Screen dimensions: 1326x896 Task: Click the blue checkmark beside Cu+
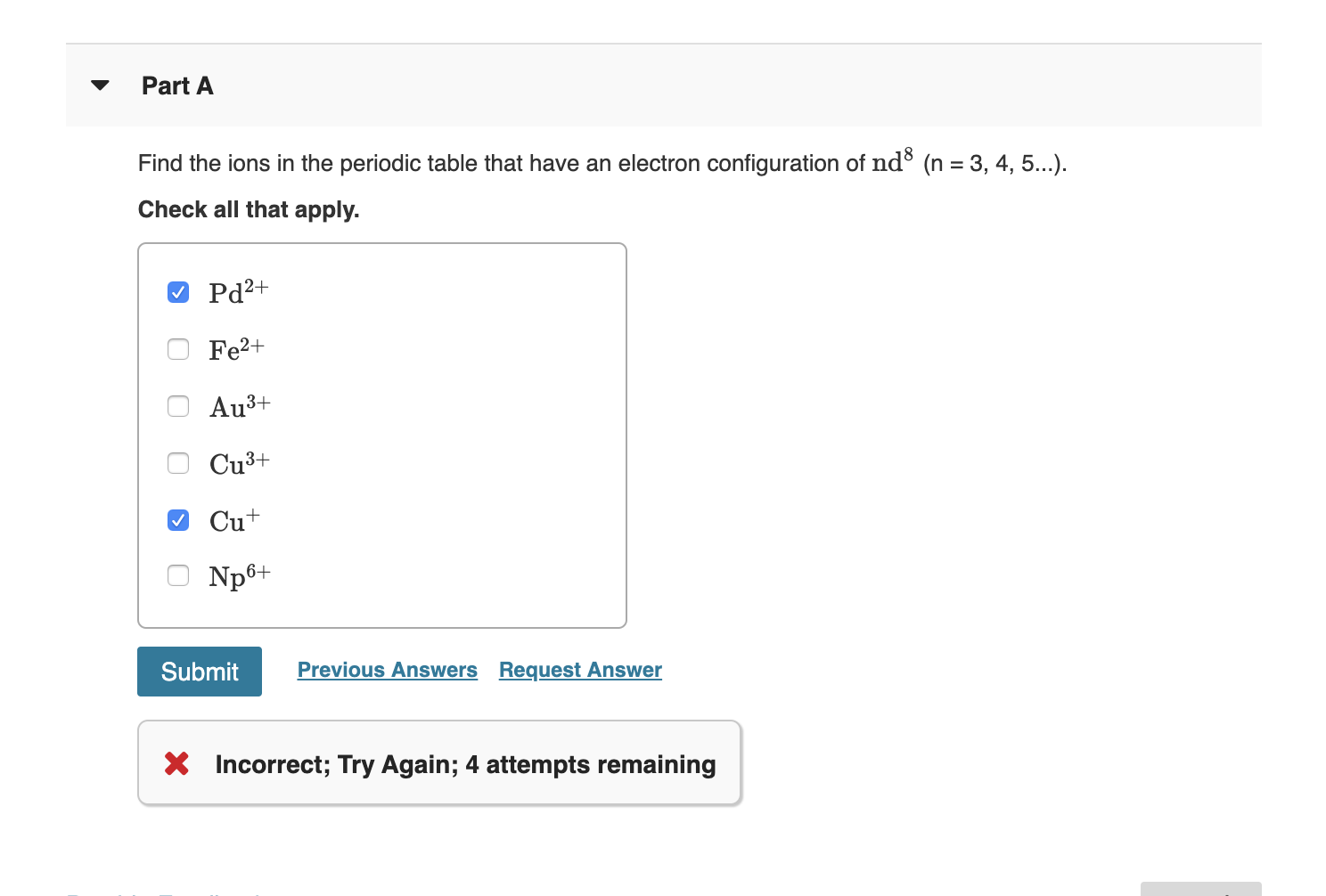(x=178, y=519)
